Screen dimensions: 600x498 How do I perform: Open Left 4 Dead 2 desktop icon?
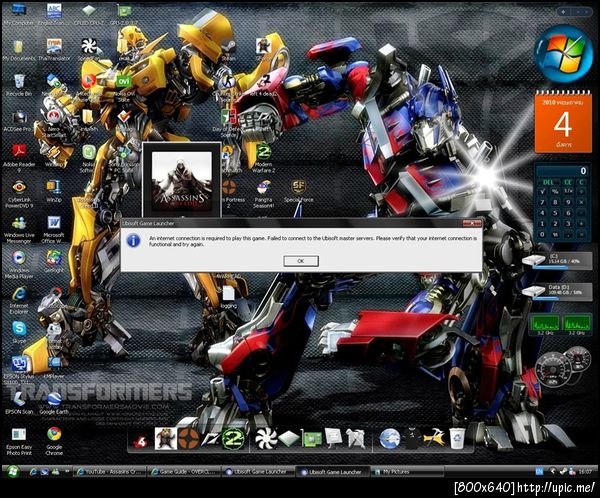(263, 85)
